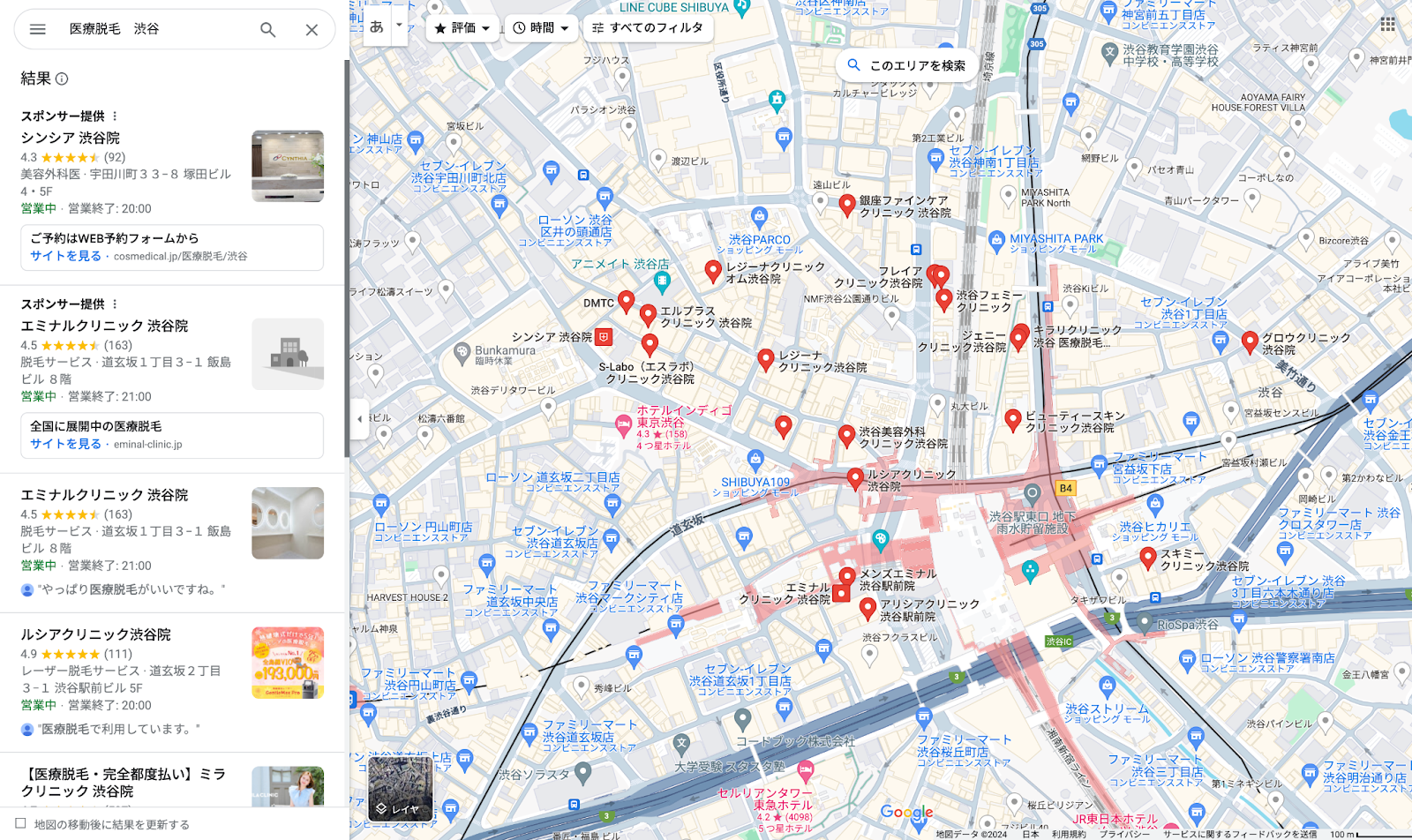Open the レイヤ layers thumbnail

[x=400, y=789]
